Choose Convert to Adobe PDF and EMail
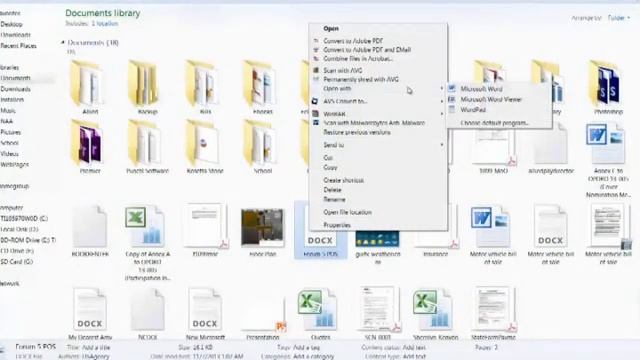Viewport: 640px width, 360px height. 378,50
